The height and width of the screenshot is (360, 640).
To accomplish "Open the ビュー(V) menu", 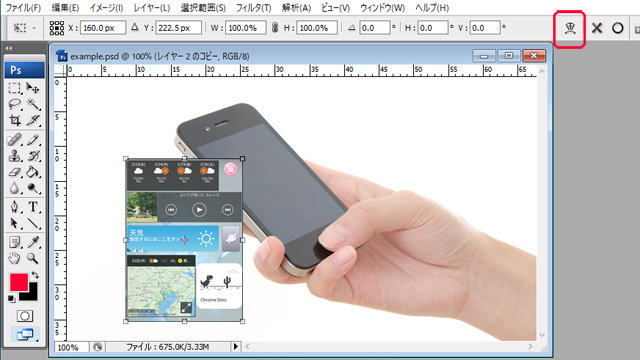I will (x=335, y=7).
